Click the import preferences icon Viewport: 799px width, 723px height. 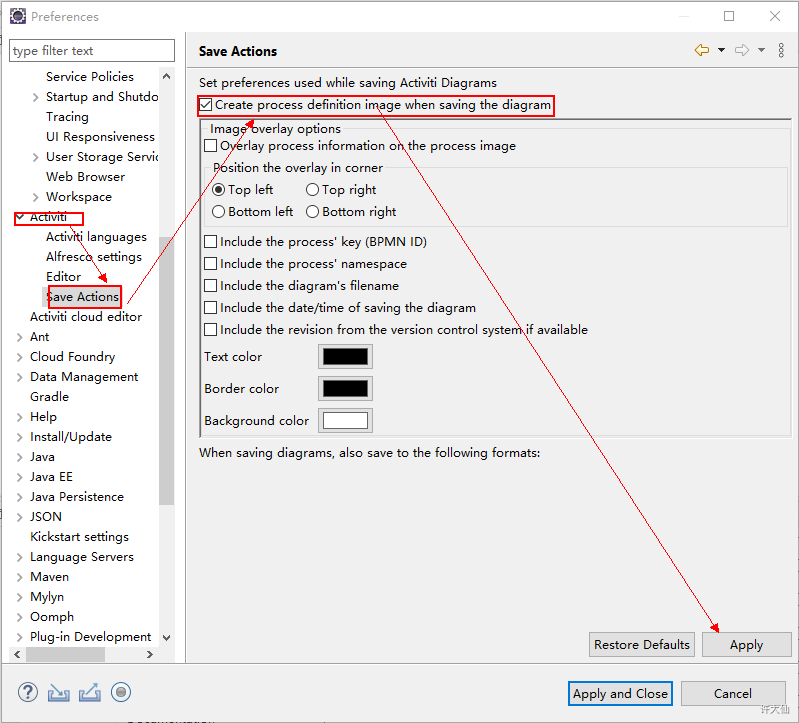pos(59,692)
